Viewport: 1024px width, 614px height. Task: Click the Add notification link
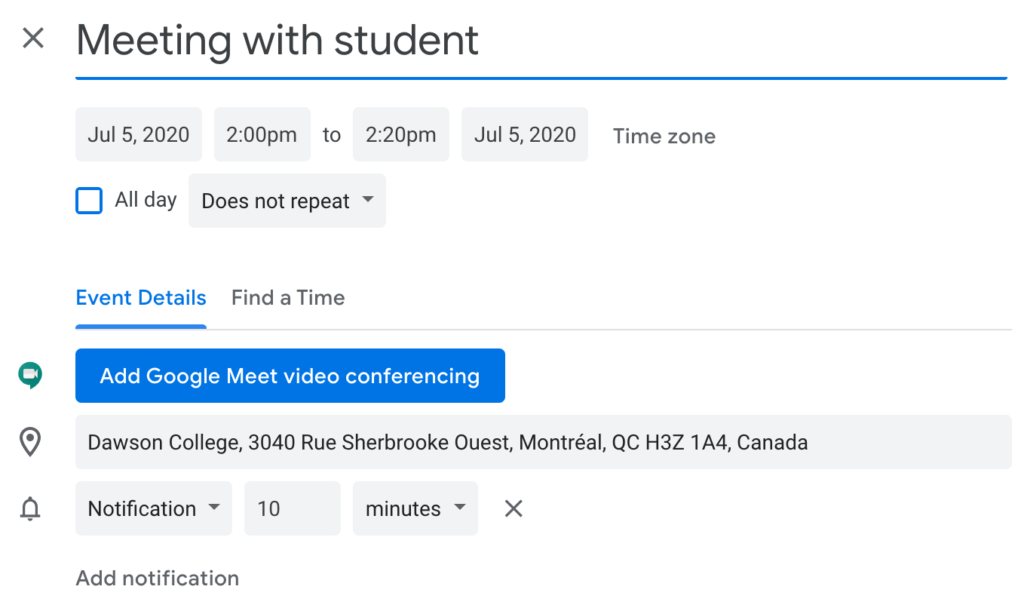(157, 578)
